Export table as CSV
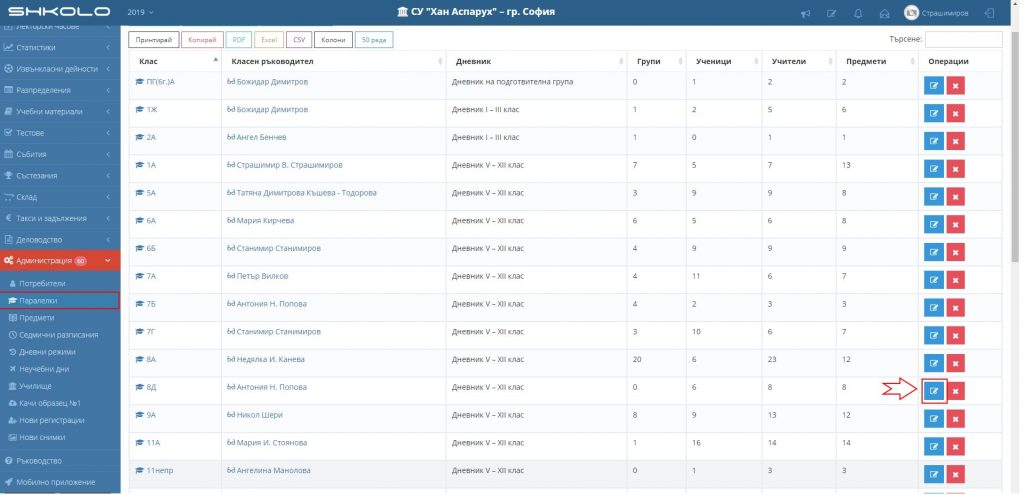Screen dimensions: 1024x495 (x=299, y=40)
